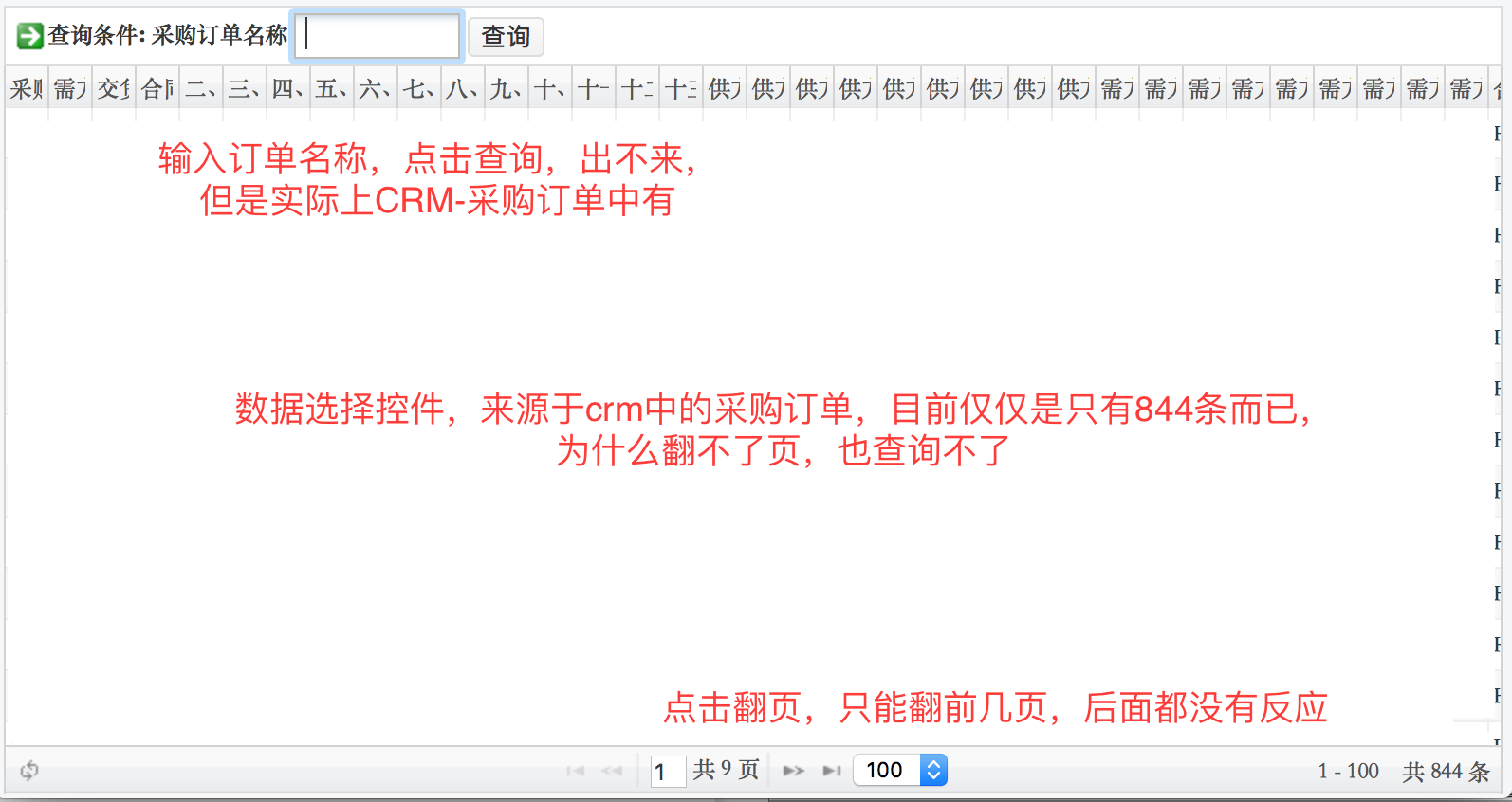Jump to the last page
The height and width of the screenshot is (802, 1512).
(831, 771)
